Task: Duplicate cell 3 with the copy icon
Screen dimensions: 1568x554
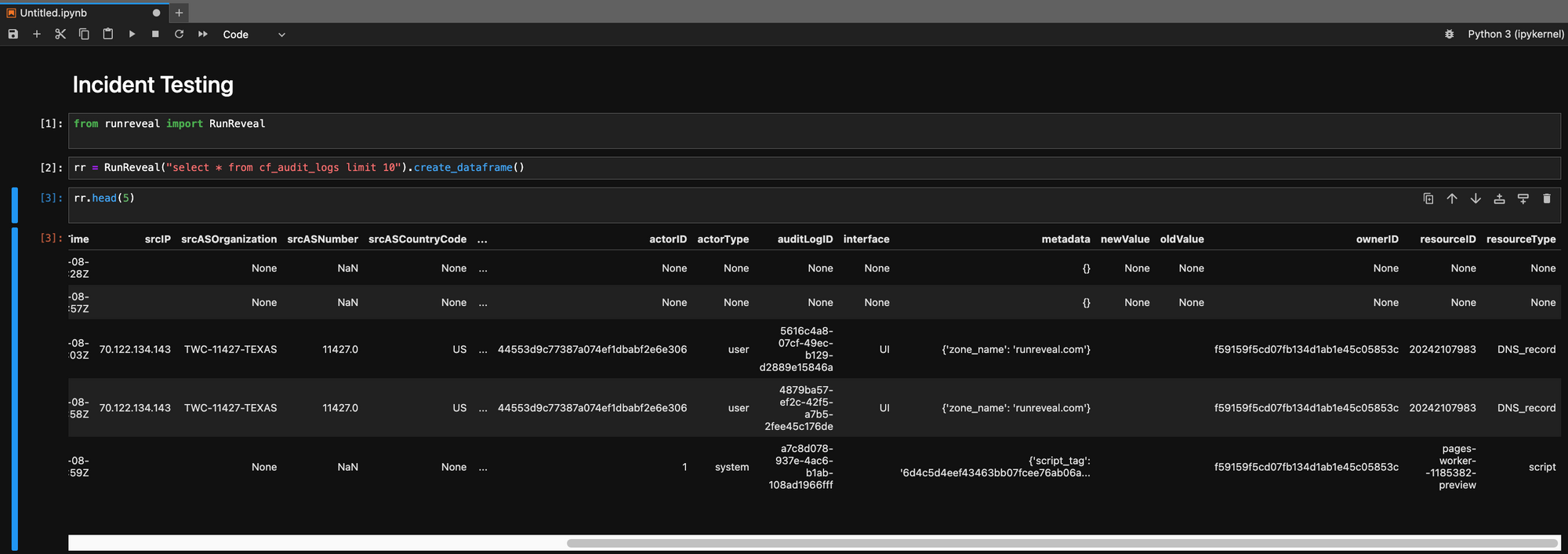Action: [x=1428, y=199]
